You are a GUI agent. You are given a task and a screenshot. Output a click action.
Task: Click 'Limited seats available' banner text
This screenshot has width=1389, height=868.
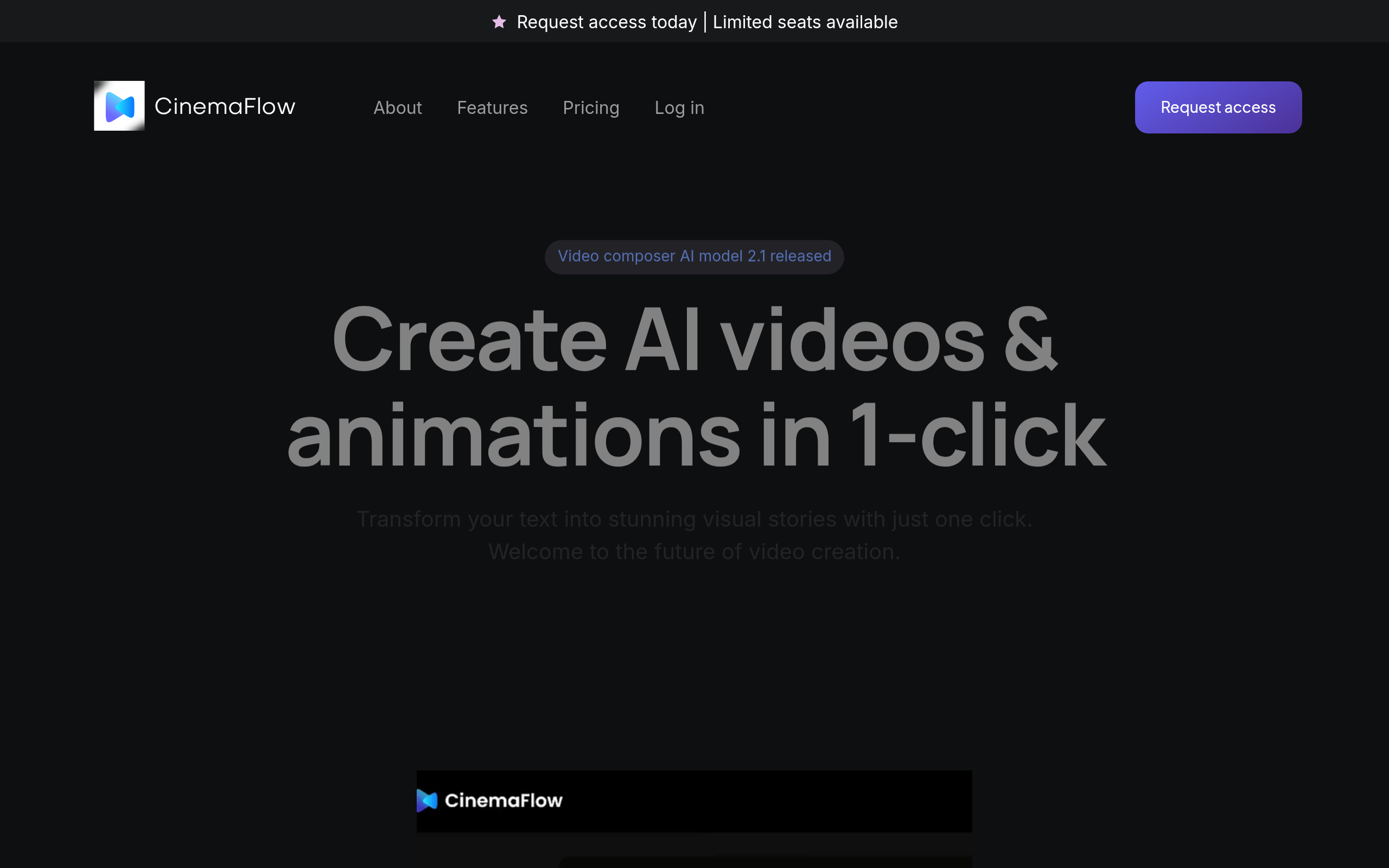805,22
